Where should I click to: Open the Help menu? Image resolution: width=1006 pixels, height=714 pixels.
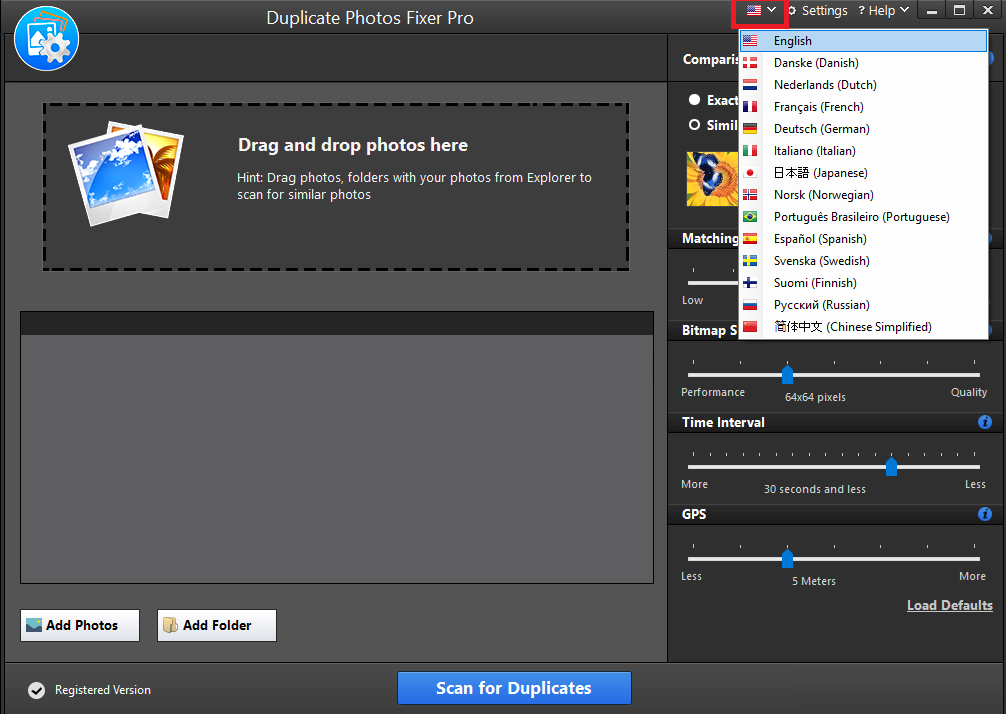pyautogui.click(x=883, y=11)
